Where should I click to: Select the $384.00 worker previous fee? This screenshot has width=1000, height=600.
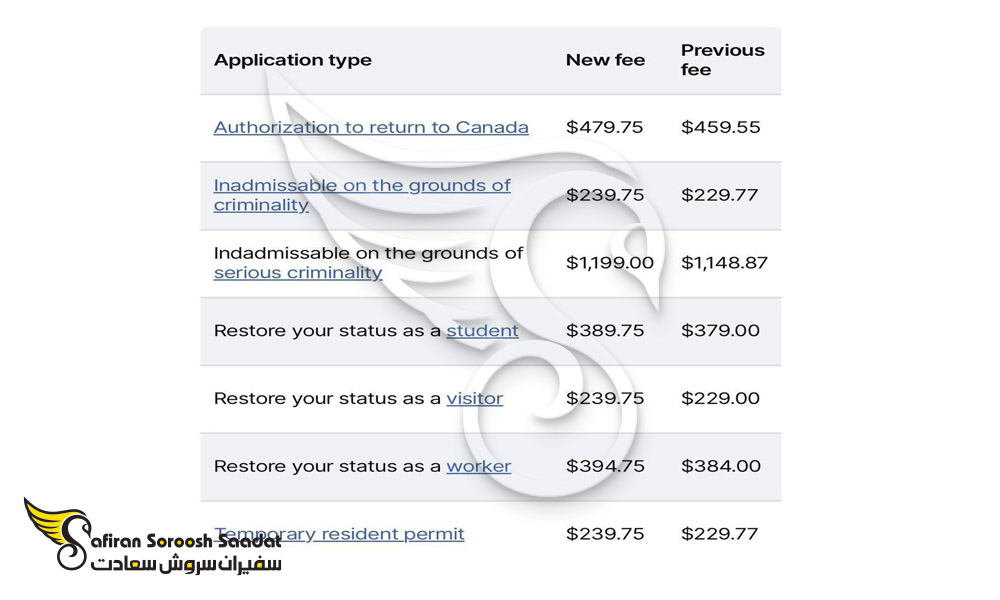721,466
